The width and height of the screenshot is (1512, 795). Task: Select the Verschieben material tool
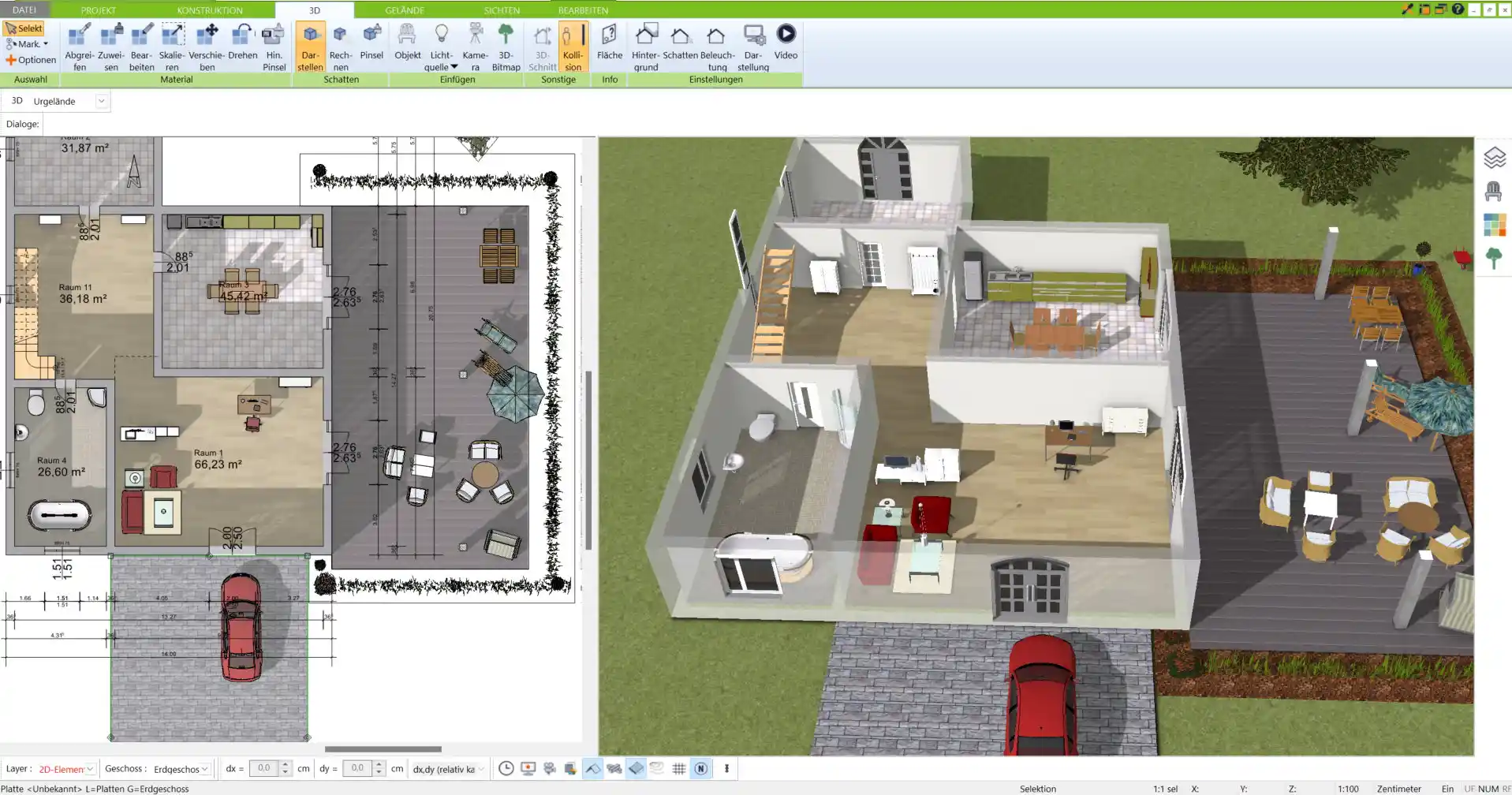(207, 47)
